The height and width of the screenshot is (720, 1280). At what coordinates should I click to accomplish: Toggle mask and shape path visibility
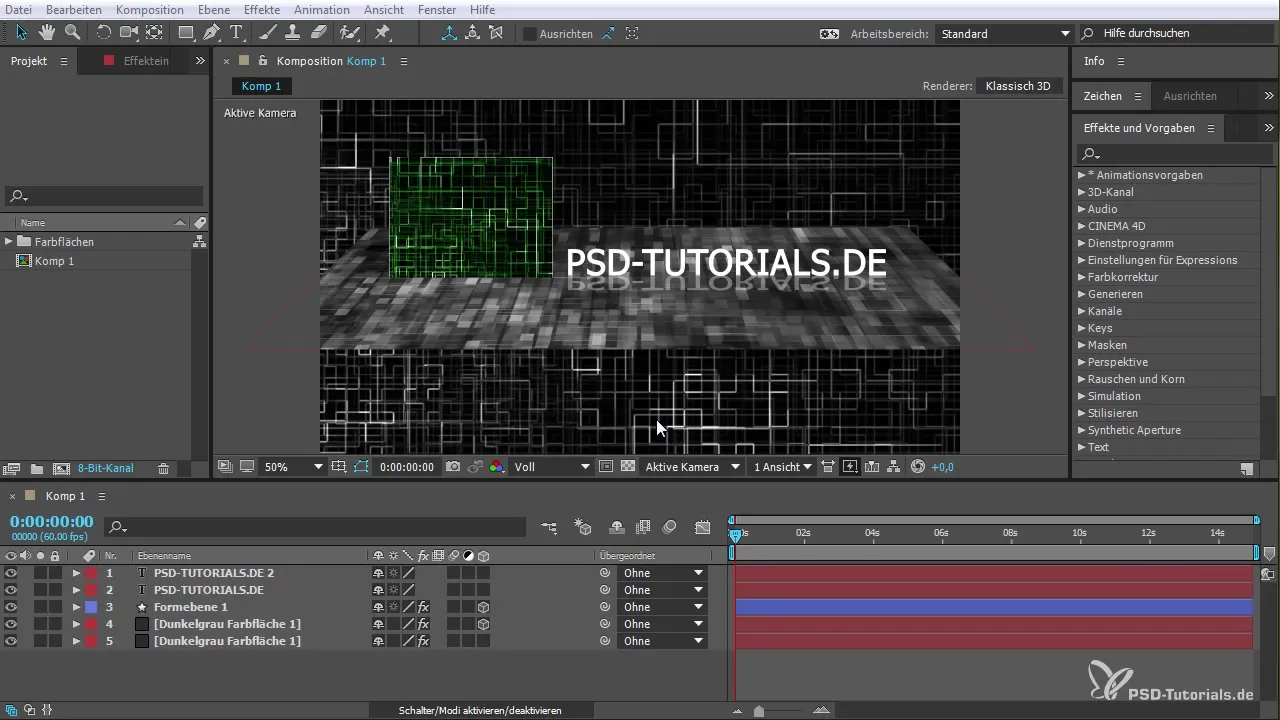(x=361, y=467)
